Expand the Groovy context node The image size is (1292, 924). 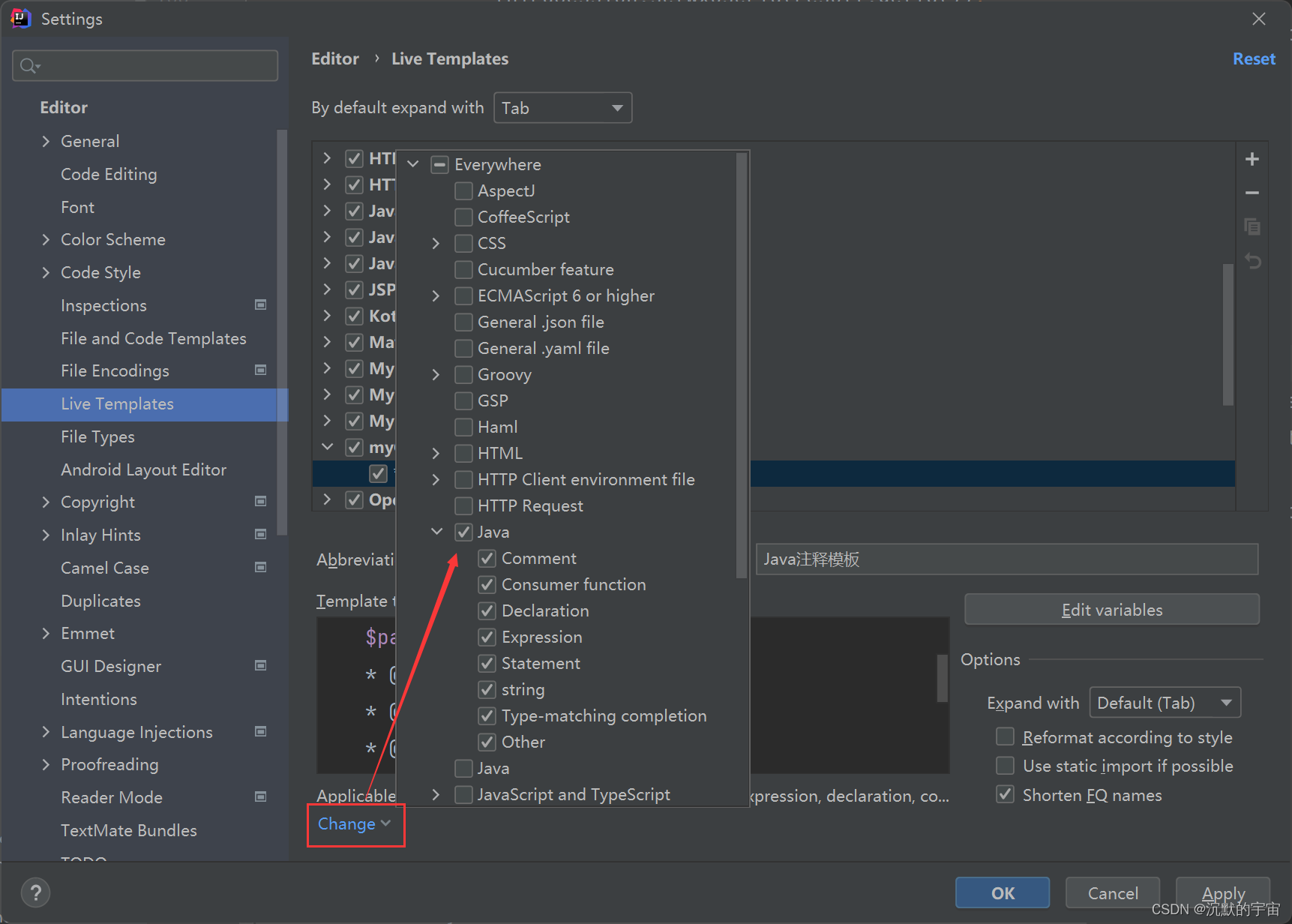coord(436,374)
